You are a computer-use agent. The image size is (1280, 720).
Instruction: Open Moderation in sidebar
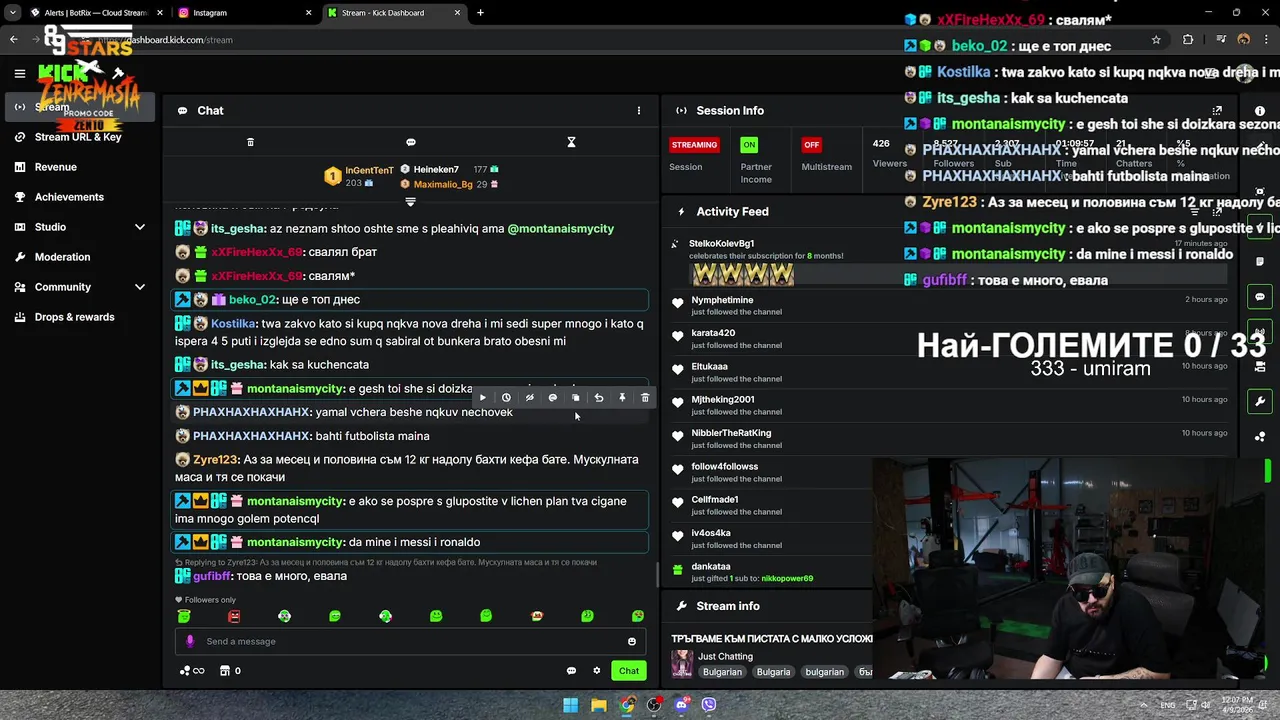click(x=78, y=257)
